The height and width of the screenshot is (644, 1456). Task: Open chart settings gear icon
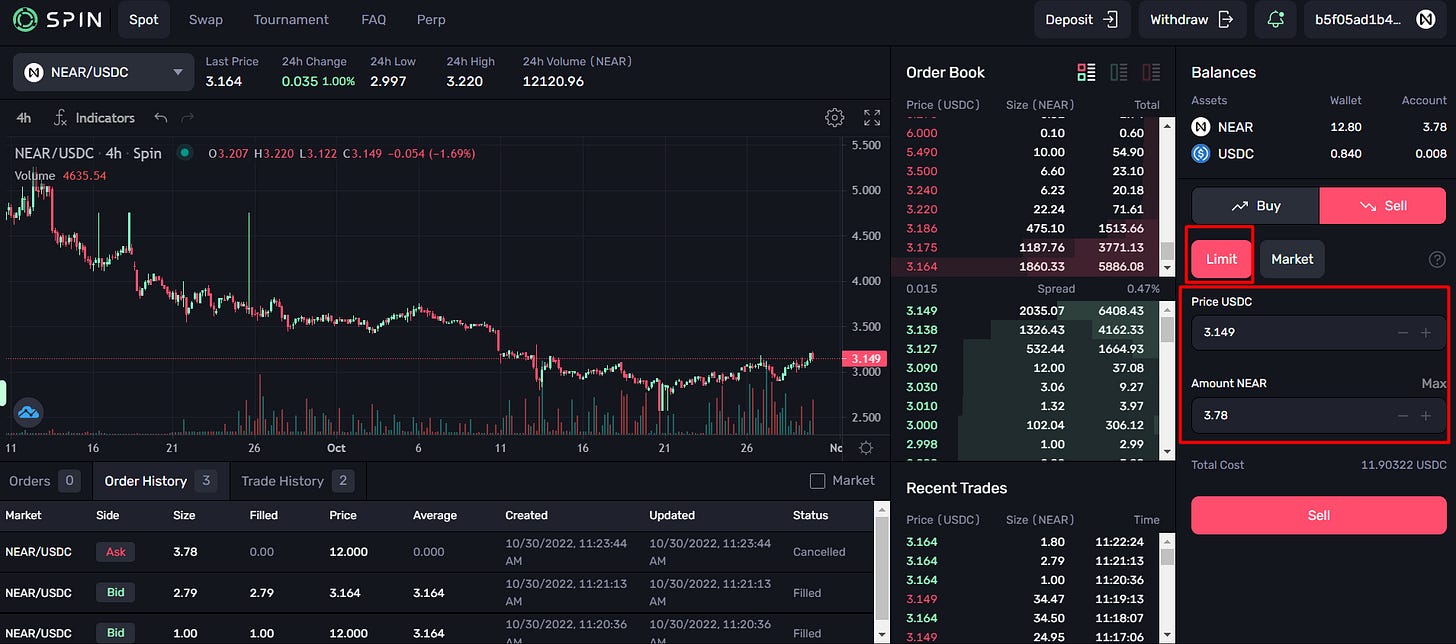(834, 118)
